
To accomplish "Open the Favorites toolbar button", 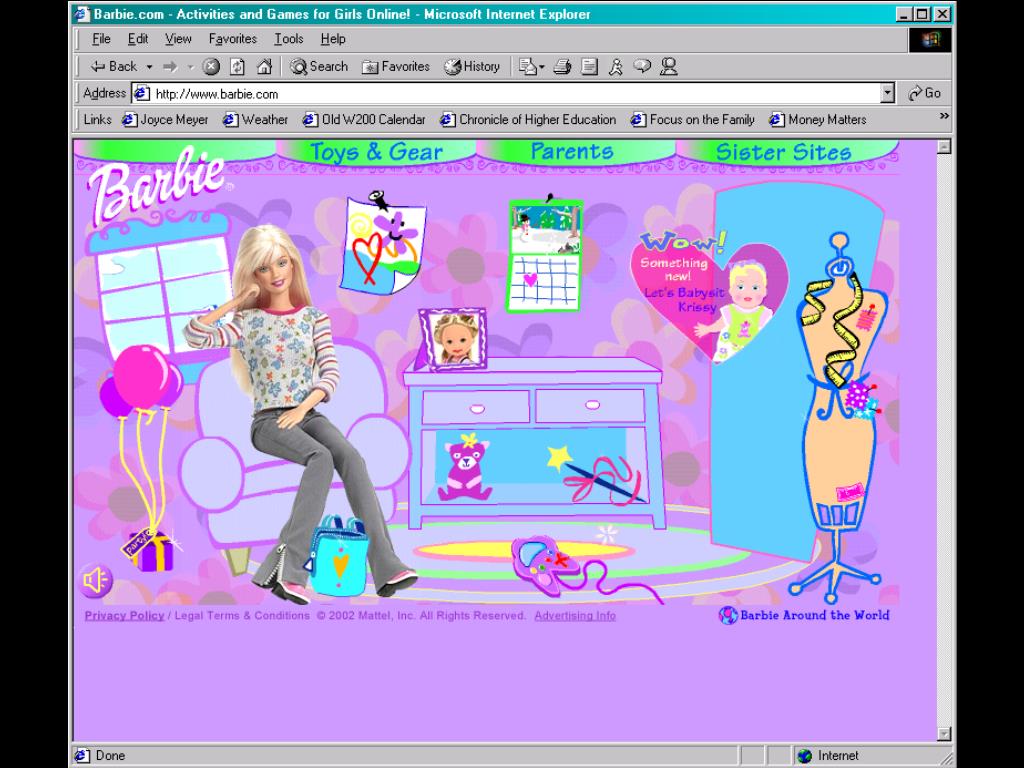I will (396, 67).
